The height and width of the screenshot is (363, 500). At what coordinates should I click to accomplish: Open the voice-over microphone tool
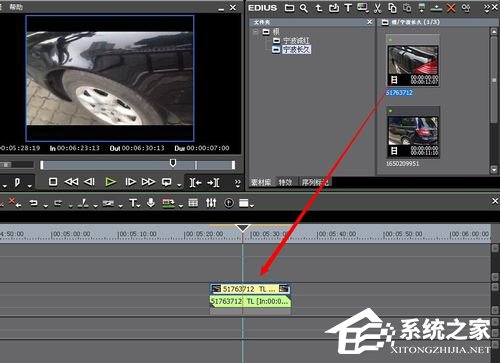pyautogui.click(x=151, y=203)
